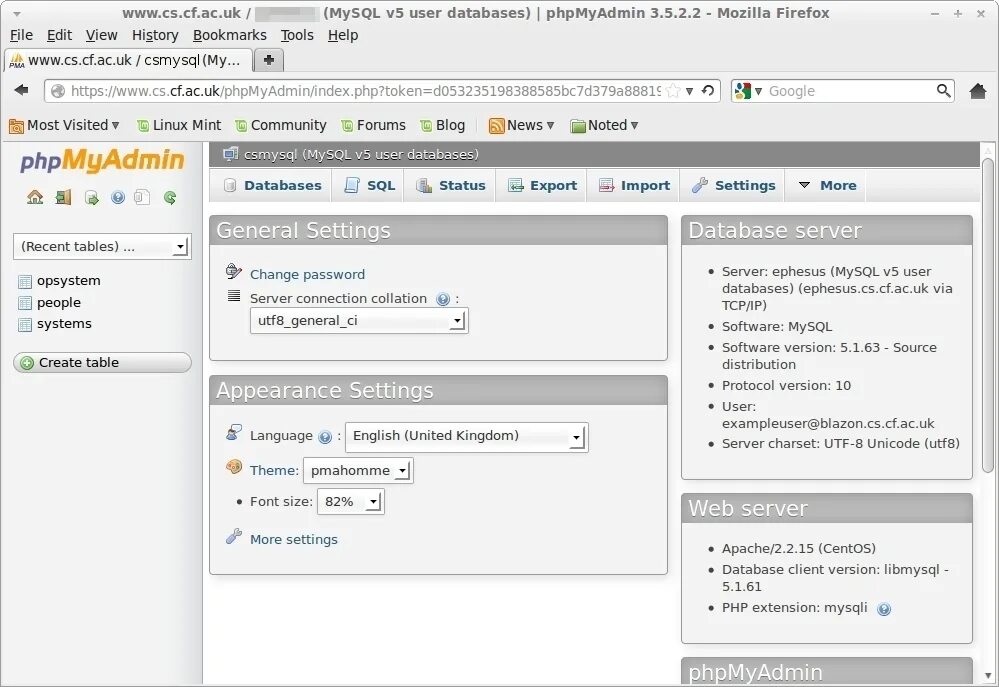This screenshot has height=687, width=999.
Task: Open a new browser tab
Action: [x=269, y=60]
